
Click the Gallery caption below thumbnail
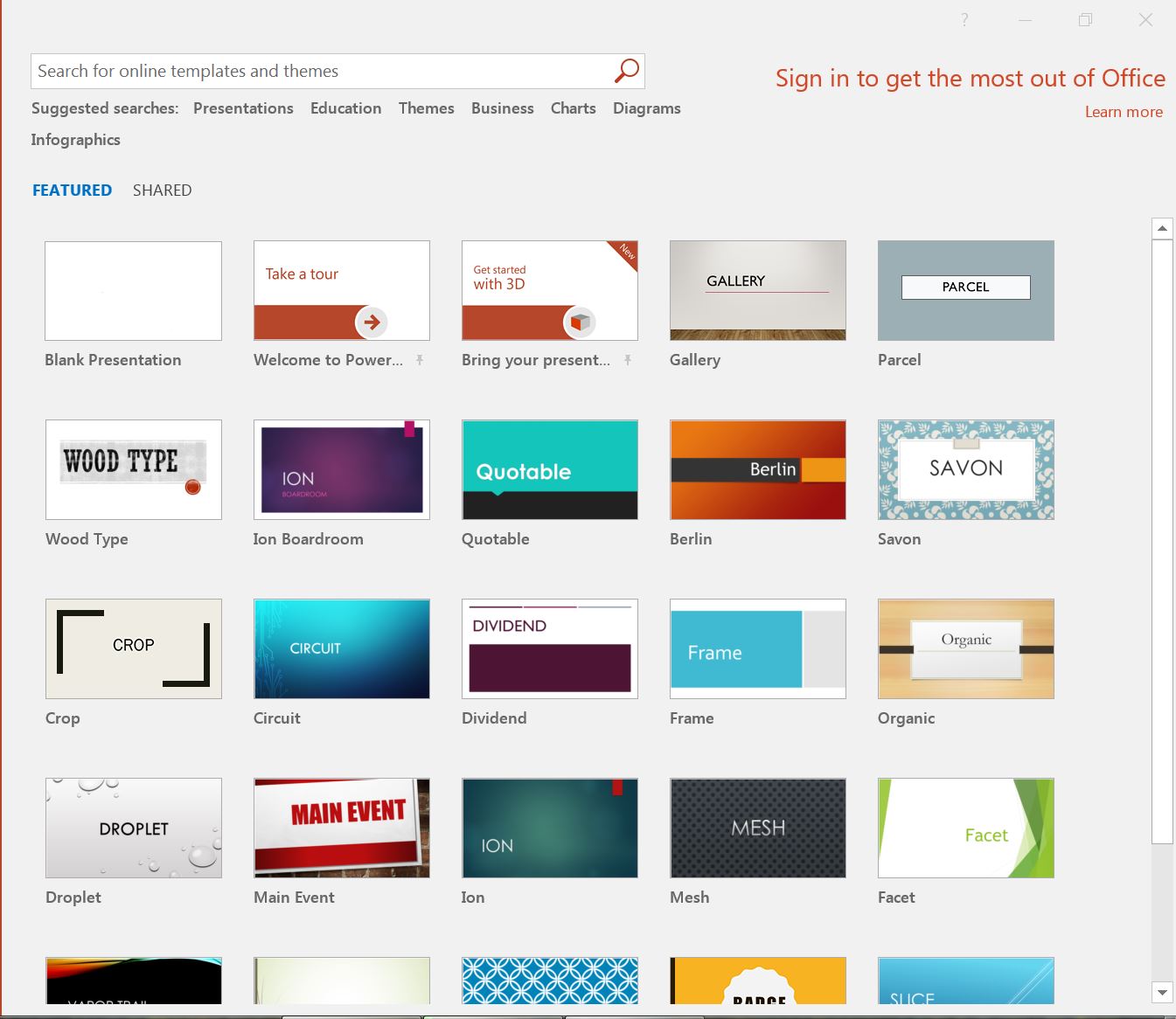(695, 360)
